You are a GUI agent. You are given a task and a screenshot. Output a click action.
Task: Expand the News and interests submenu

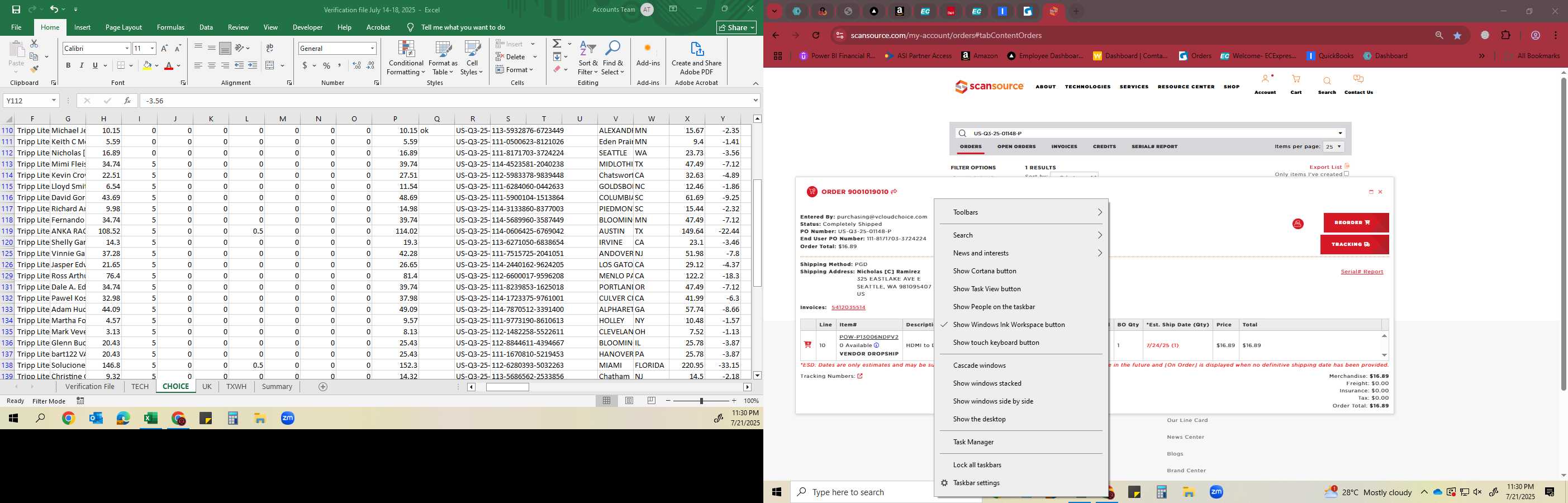pyautogui.click(x=1021, y=253)
